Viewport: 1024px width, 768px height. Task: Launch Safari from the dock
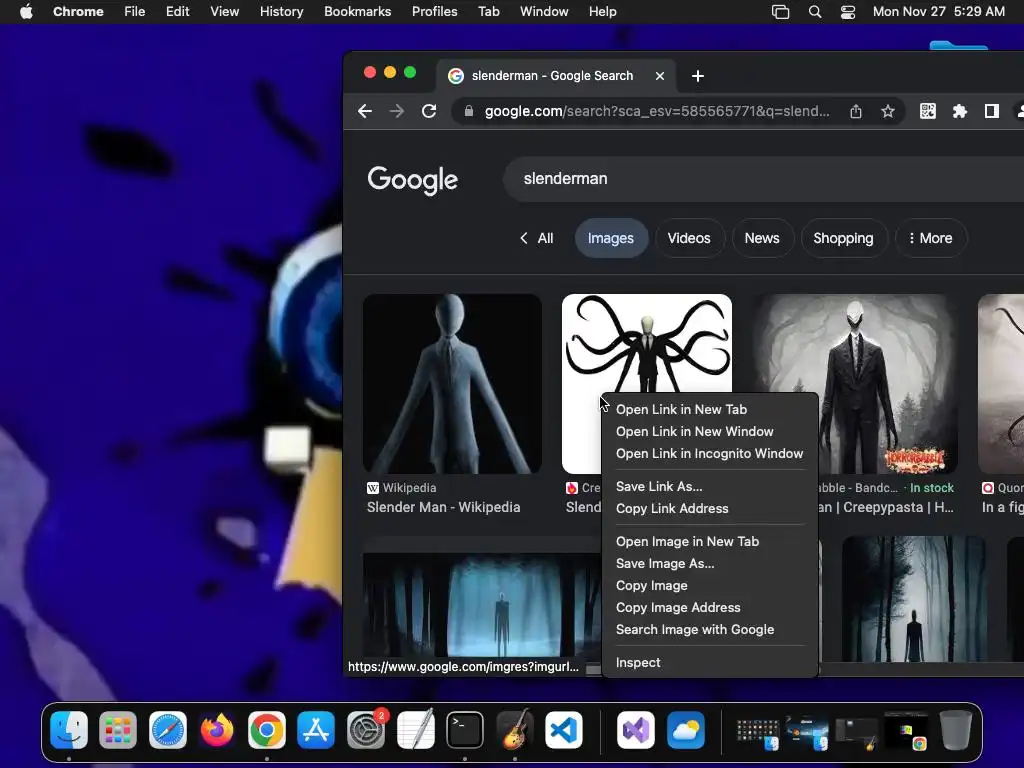point(168,729)
